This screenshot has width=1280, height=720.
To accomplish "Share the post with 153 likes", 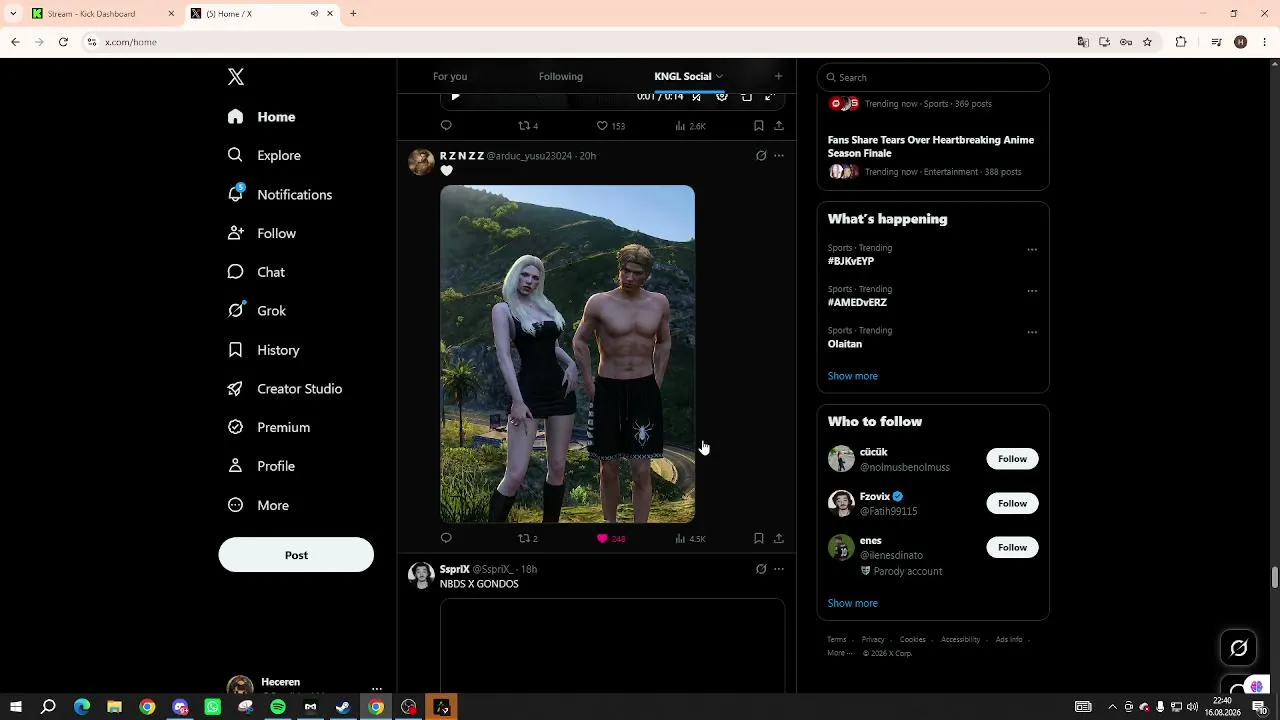I will click(x=779, y=126).
